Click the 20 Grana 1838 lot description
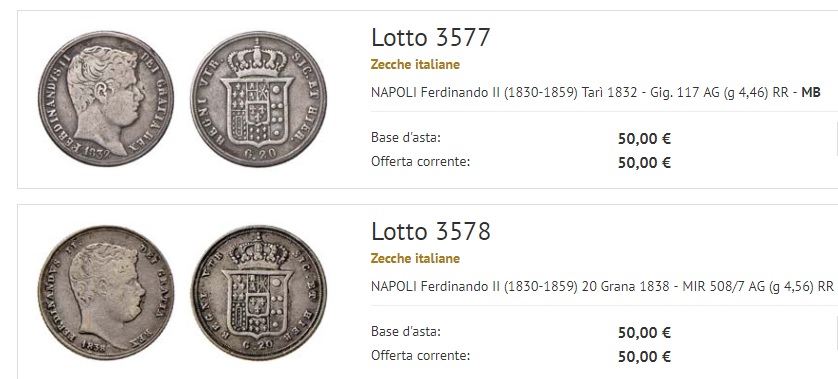This screenshot has width=838, height=379. [x=602, y=287]
